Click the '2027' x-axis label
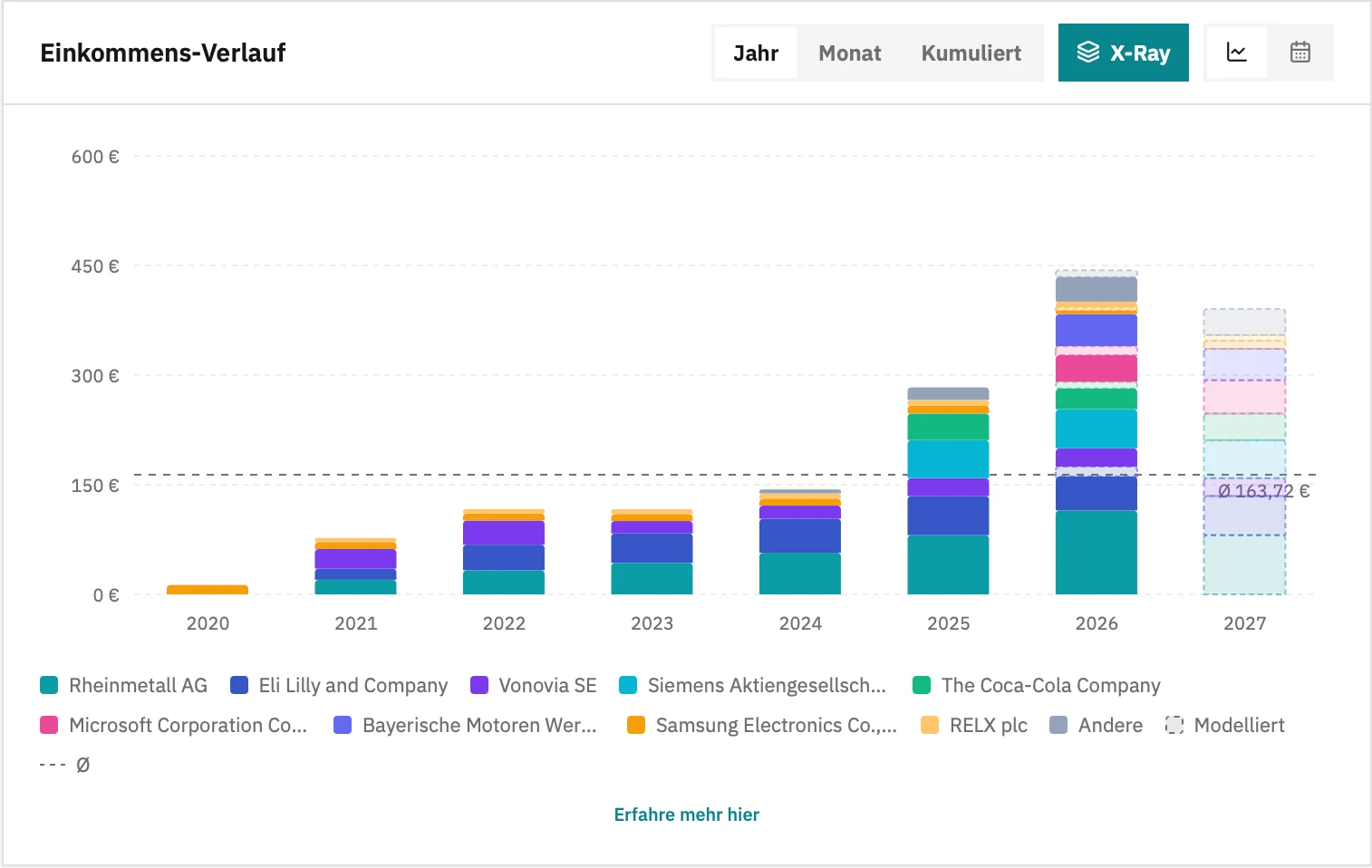Screen dimensions: 1372x868 pyautogui.click(x=1245, y=623)
